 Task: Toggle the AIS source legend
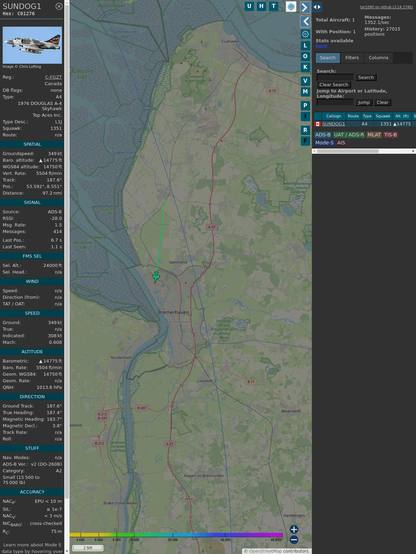341,143
